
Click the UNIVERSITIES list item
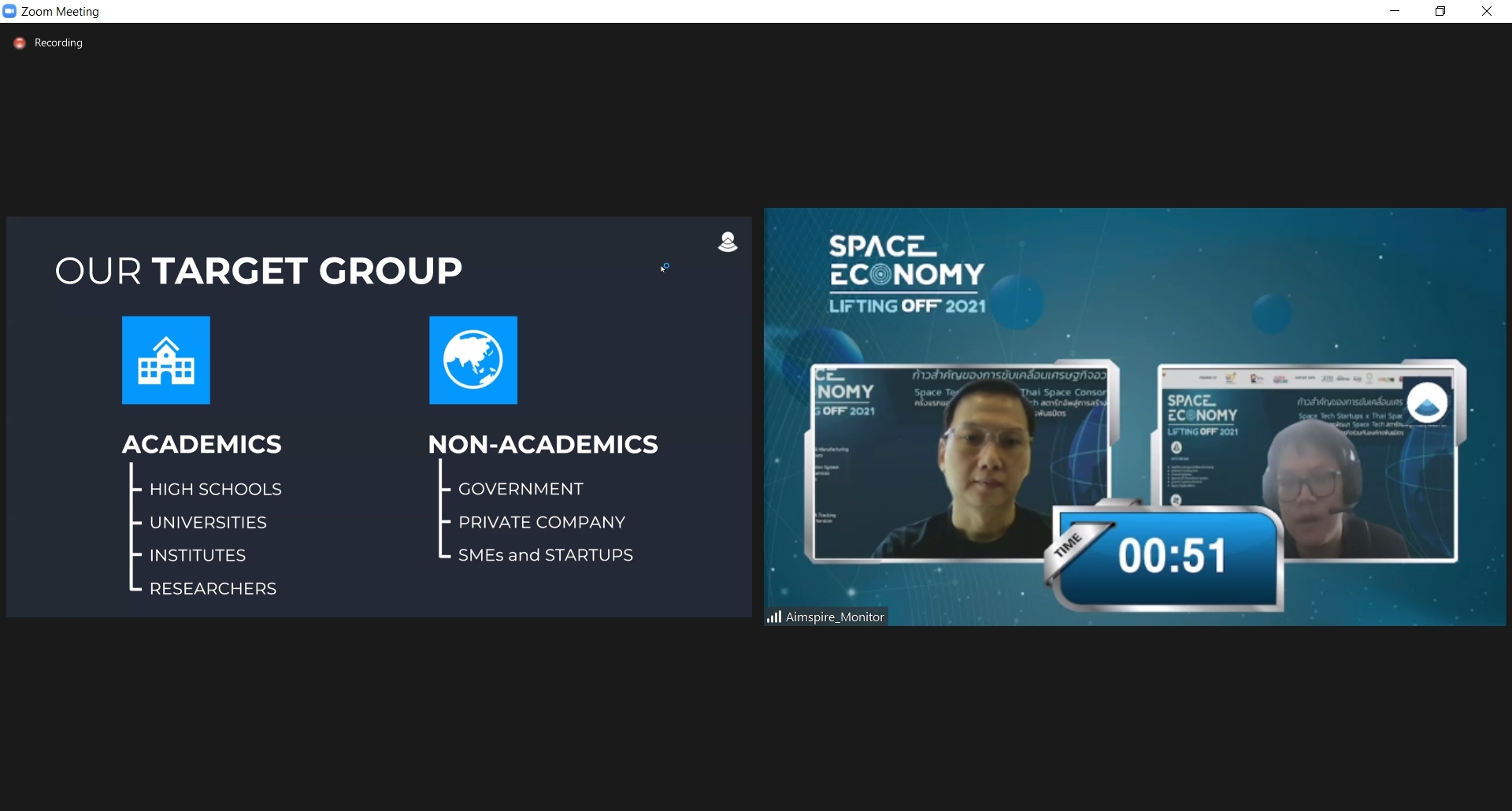pyautogui.click(x=208, y=522)
